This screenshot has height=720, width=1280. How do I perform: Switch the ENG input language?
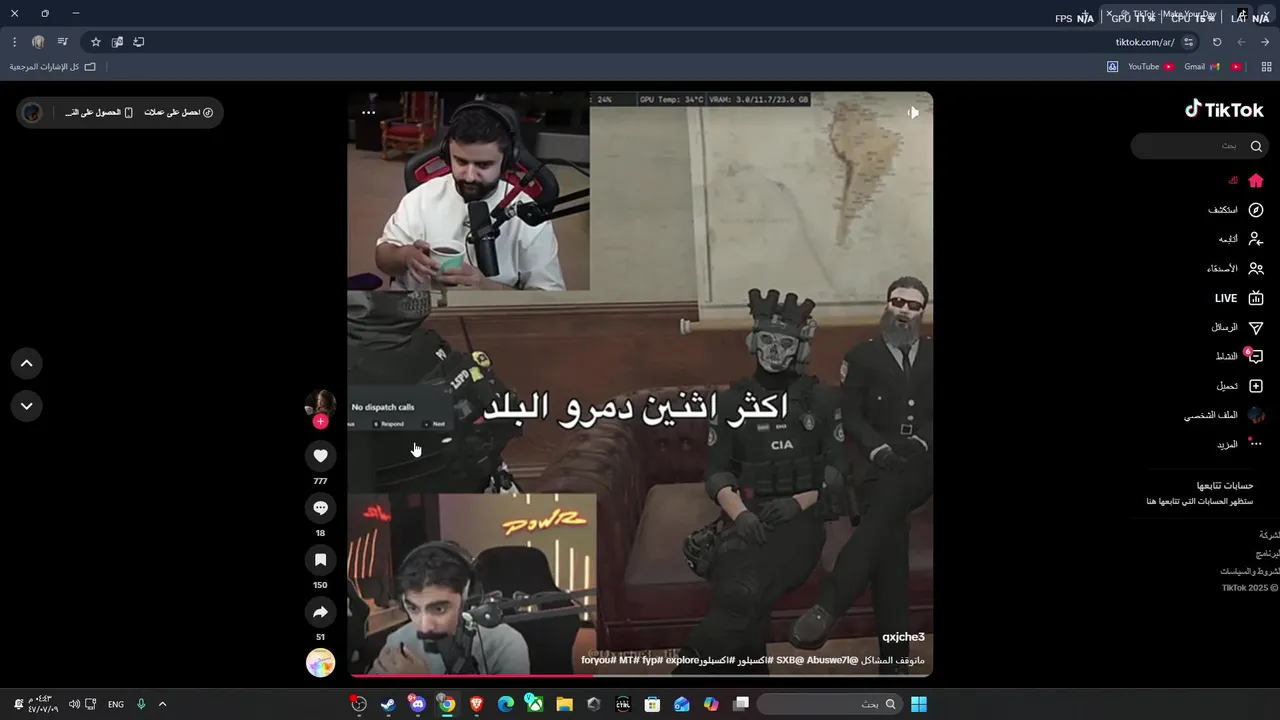[x=116, y=704]
